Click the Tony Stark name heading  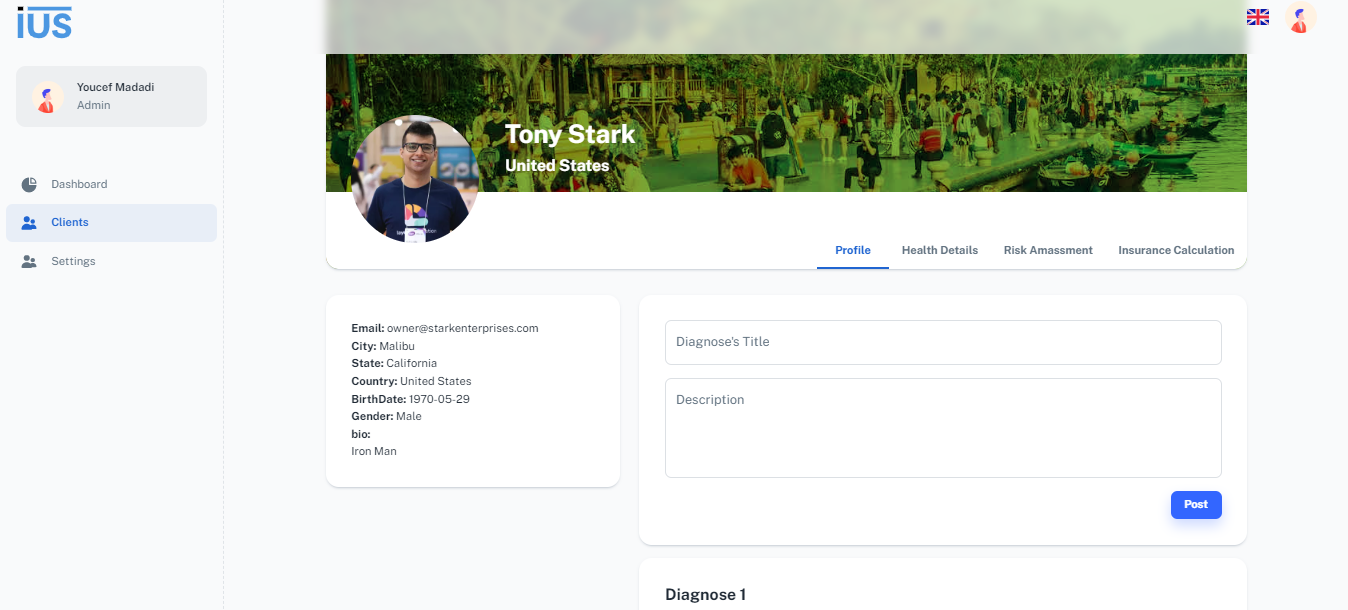(x=570, y=134)
